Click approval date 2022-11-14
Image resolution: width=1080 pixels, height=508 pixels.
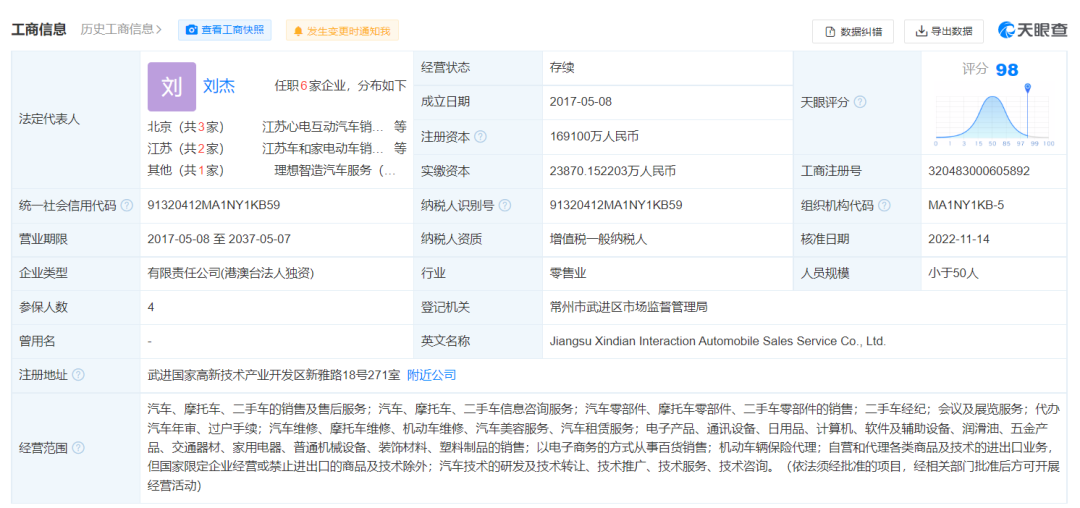coord(959,240)
